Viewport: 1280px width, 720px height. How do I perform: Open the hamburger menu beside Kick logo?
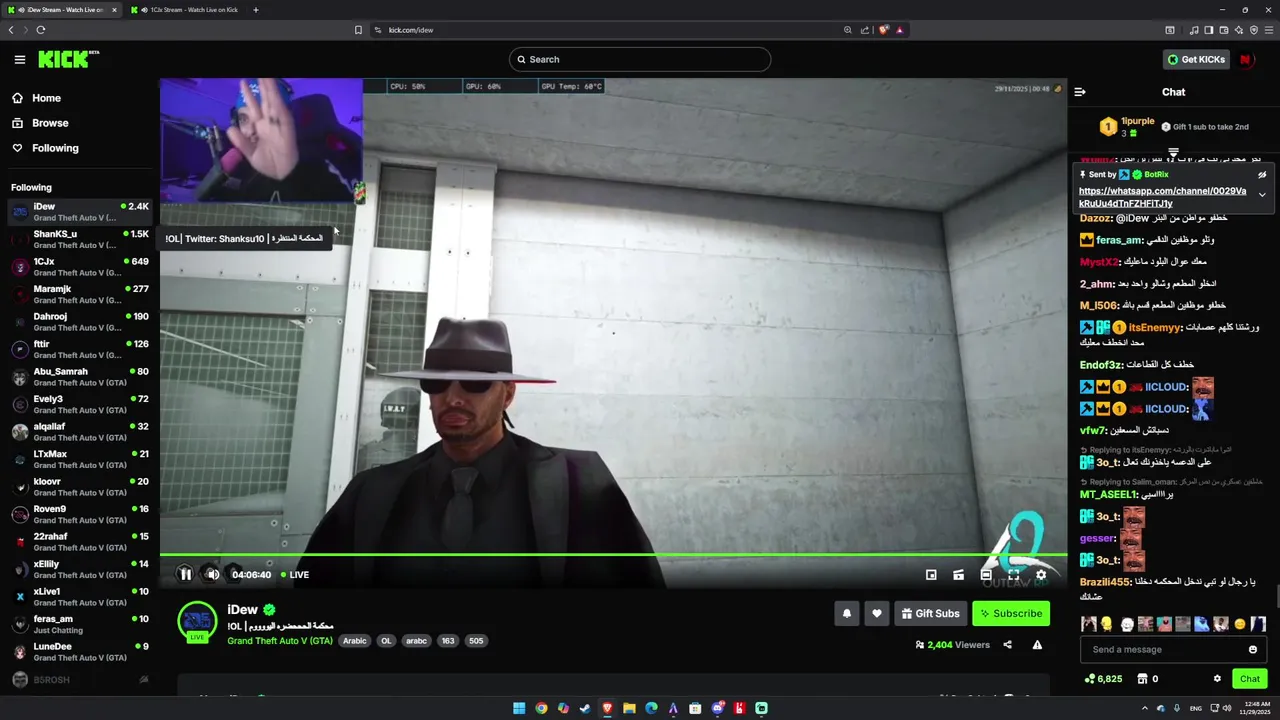(19, 59)
